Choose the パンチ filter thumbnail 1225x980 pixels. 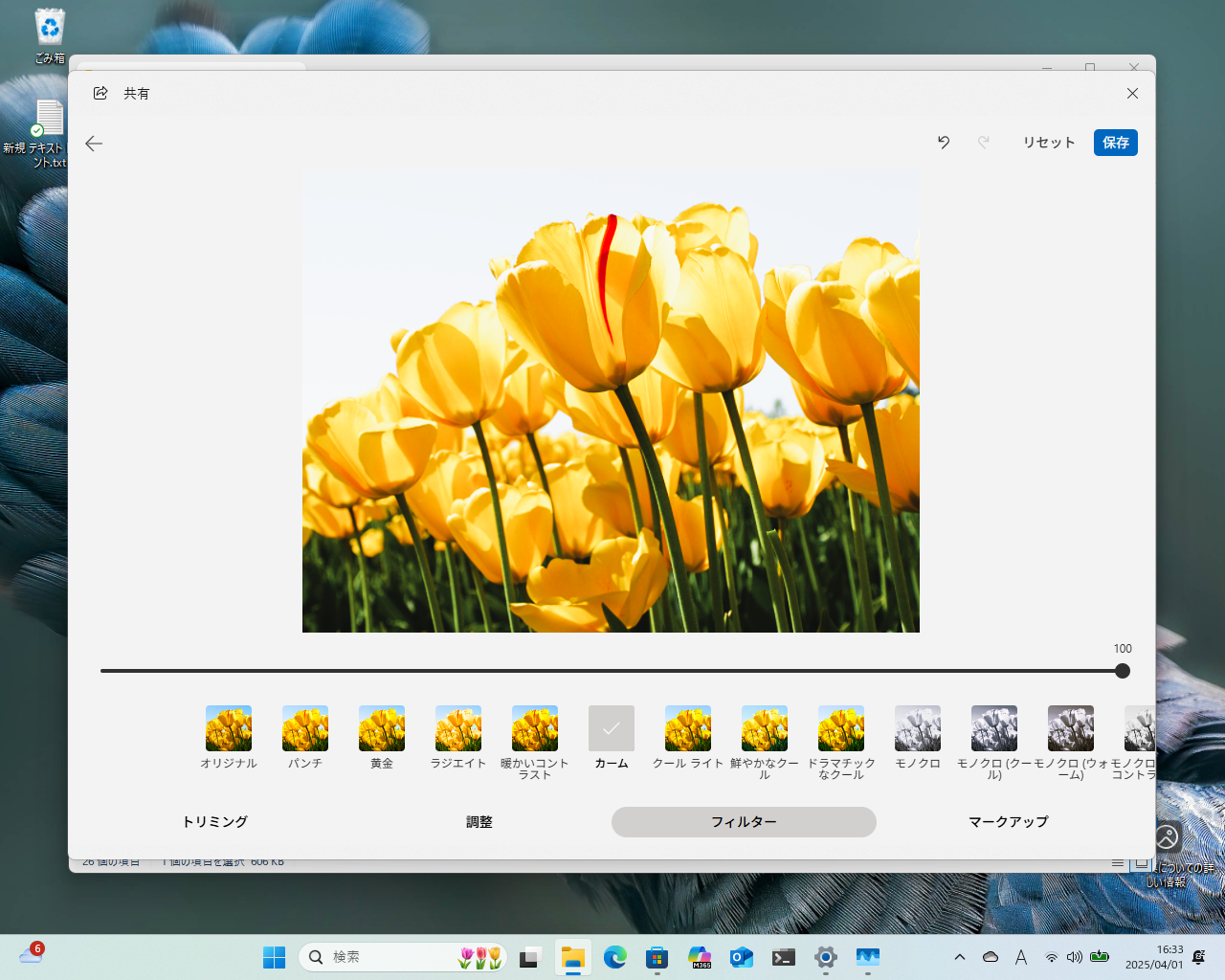305,729
